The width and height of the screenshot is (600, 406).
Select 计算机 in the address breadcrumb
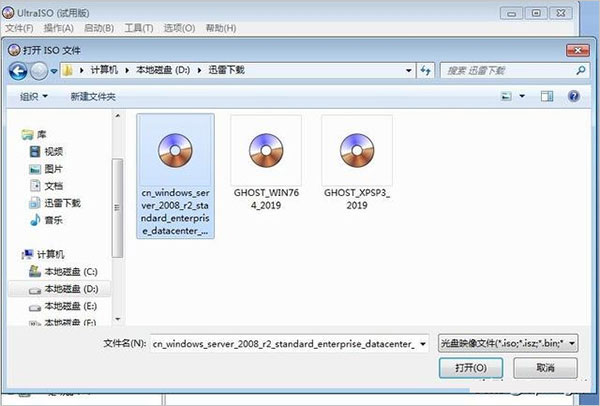coord(104,70)
